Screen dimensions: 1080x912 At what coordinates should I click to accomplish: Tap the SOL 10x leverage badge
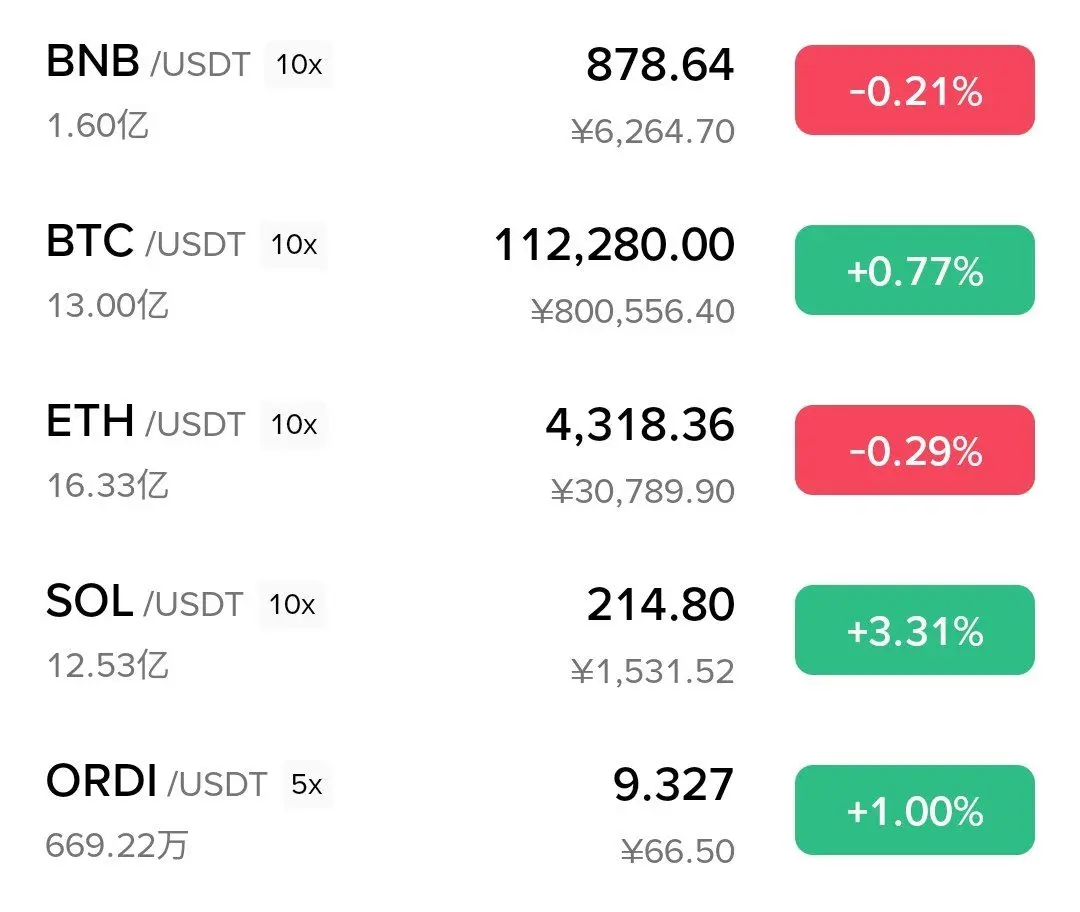click(291, 604)
